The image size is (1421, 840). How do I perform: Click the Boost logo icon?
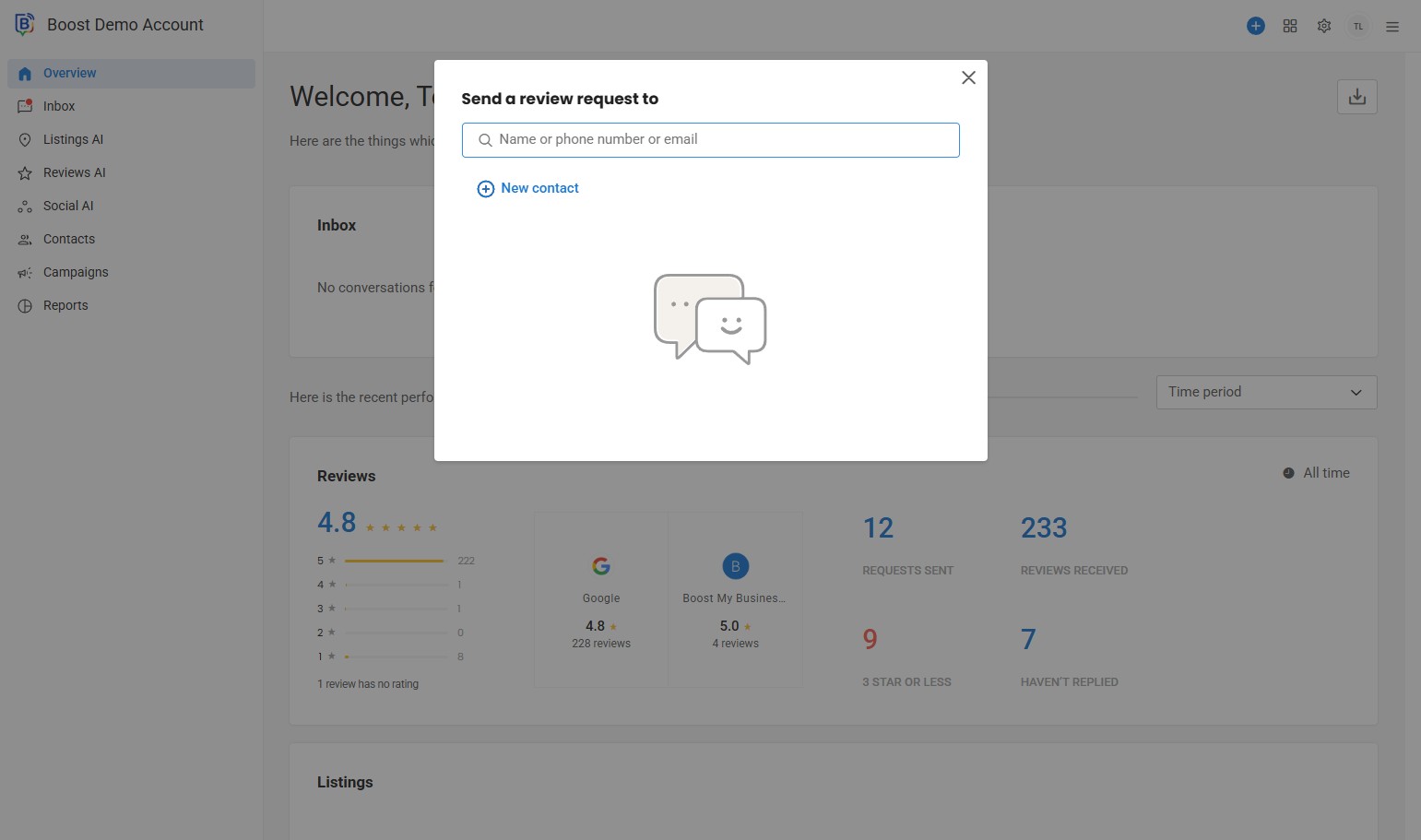(x=25, y=25)
